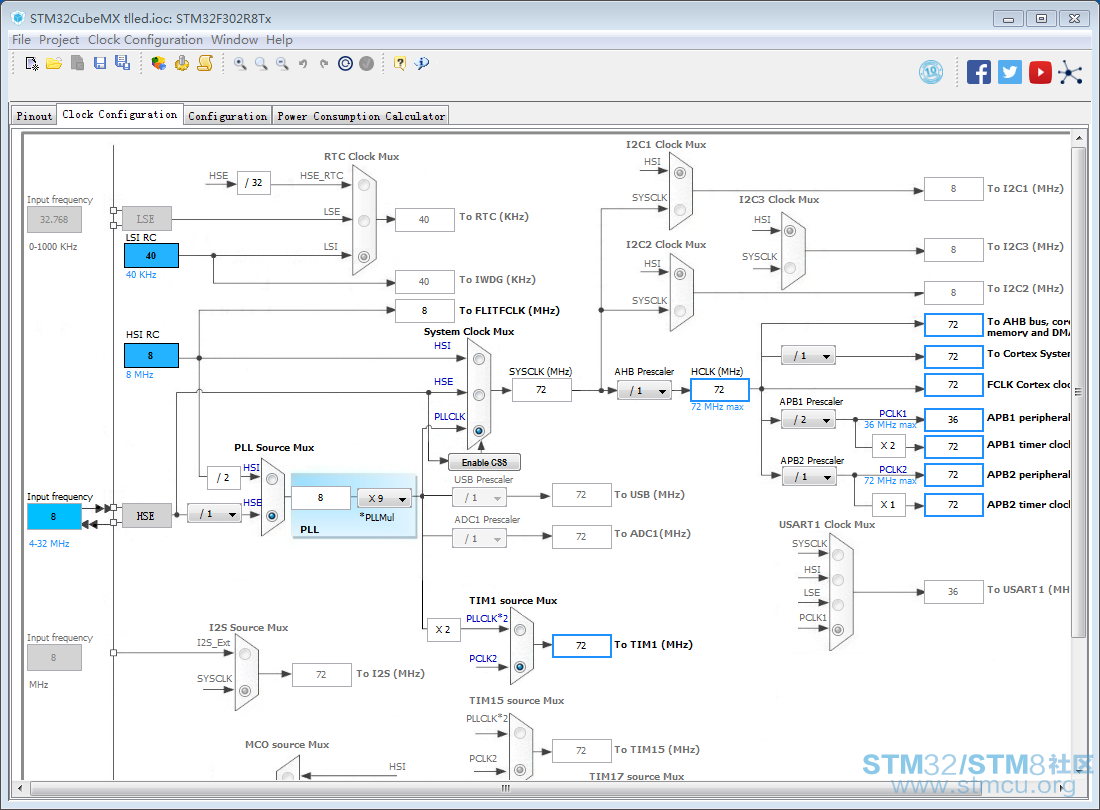Screen dimensions: 1100x810
Task: Open the YouTube link icon
Action: (x=1040, y=72)
